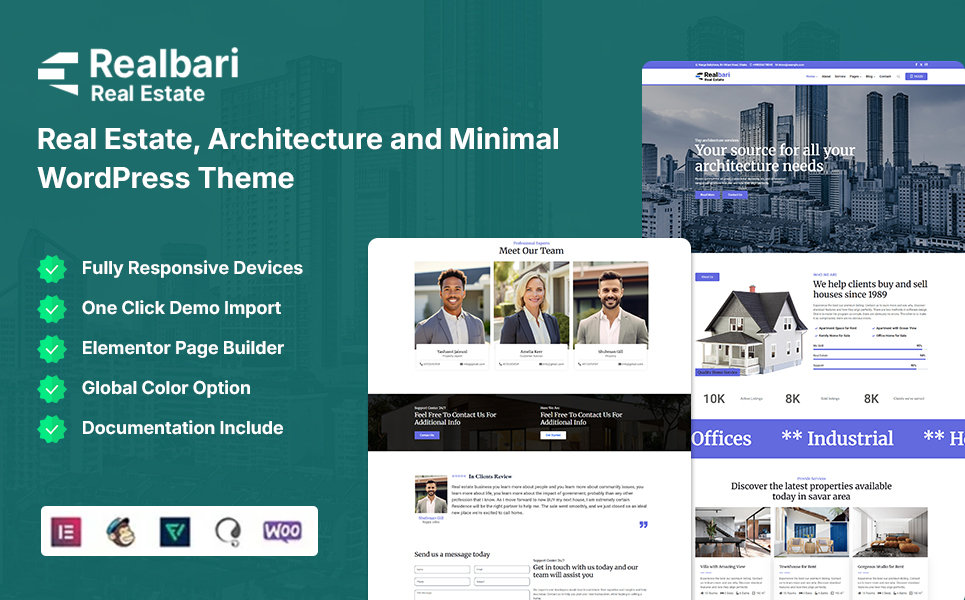The width and height of the screenshot is (965, 600).
Task: Open the About menu item
Action: [x=826, y=76]
